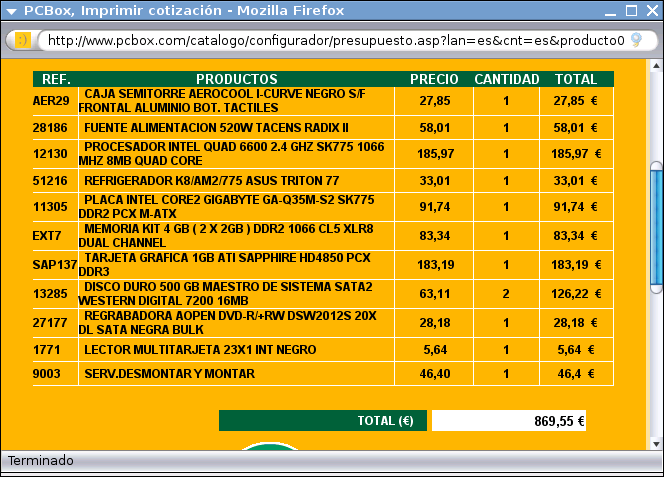The height and width of the screenshot is (477, 664).
Task: Click REFRIGERADOR K8/AM2/775 ASUS TRITON 77
Action: tap(211, 181)
